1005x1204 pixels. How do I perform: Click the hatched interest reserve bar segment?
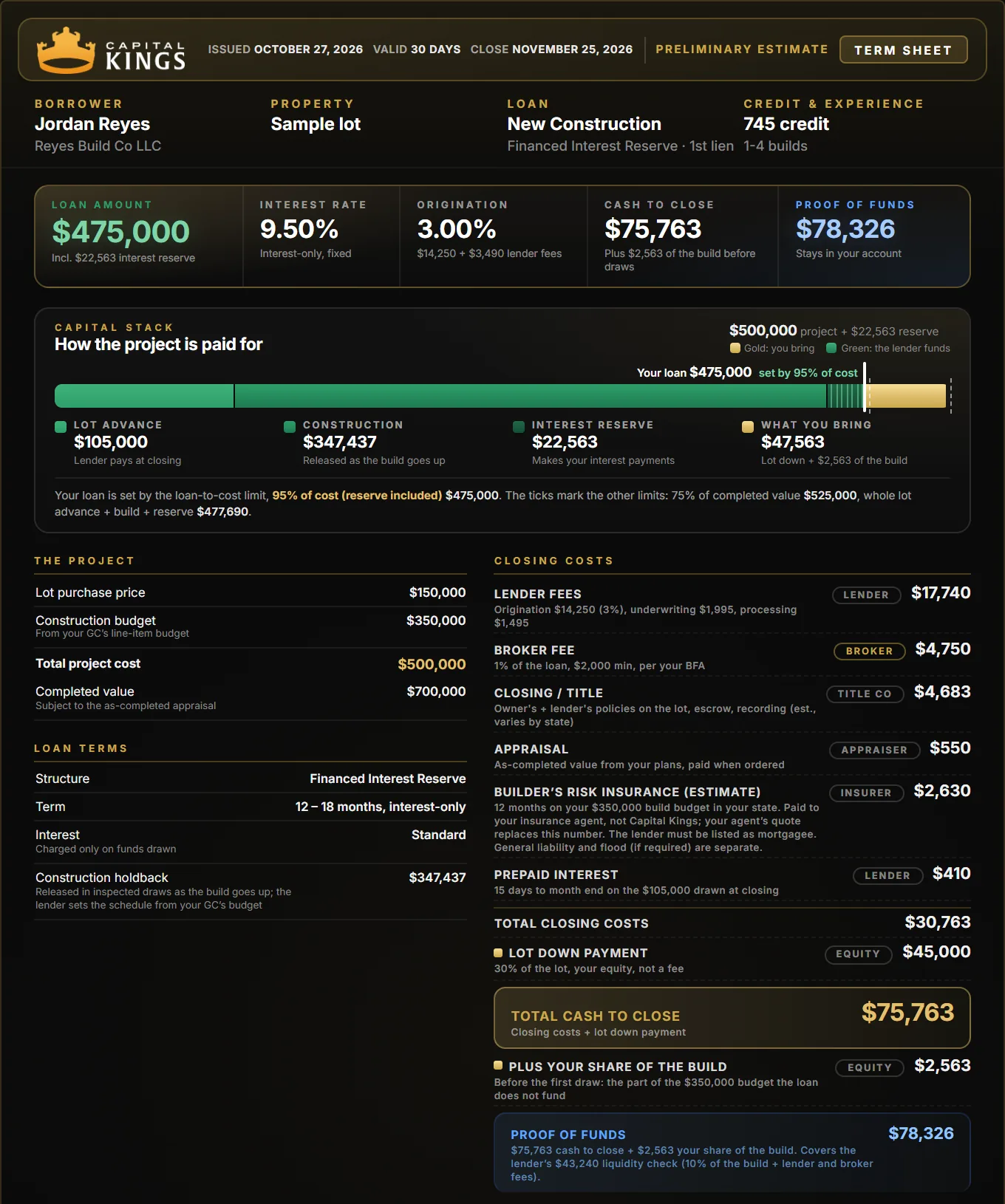(845, 396)
